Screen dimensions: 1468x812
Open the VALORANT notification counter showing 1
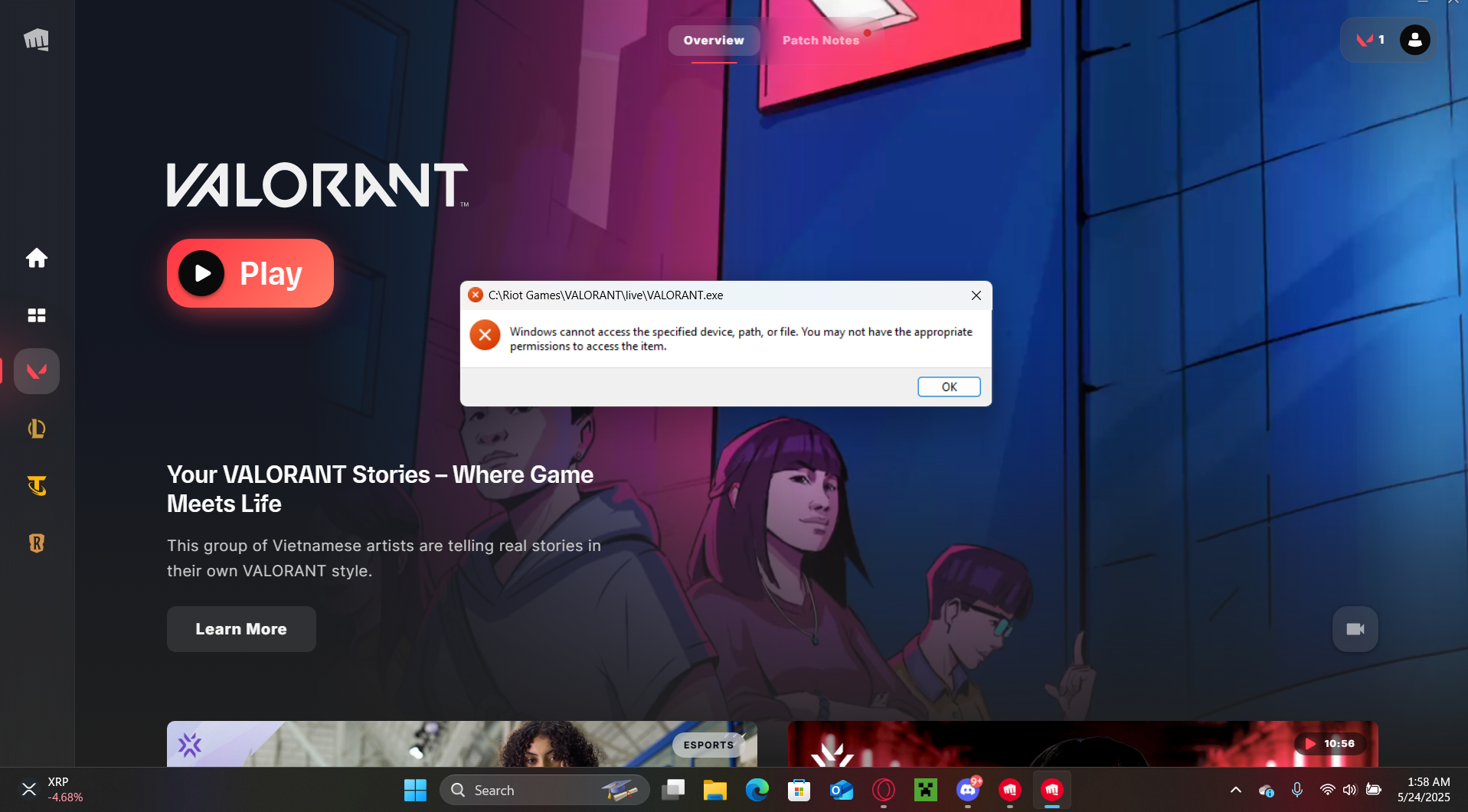click(1370, 40)
